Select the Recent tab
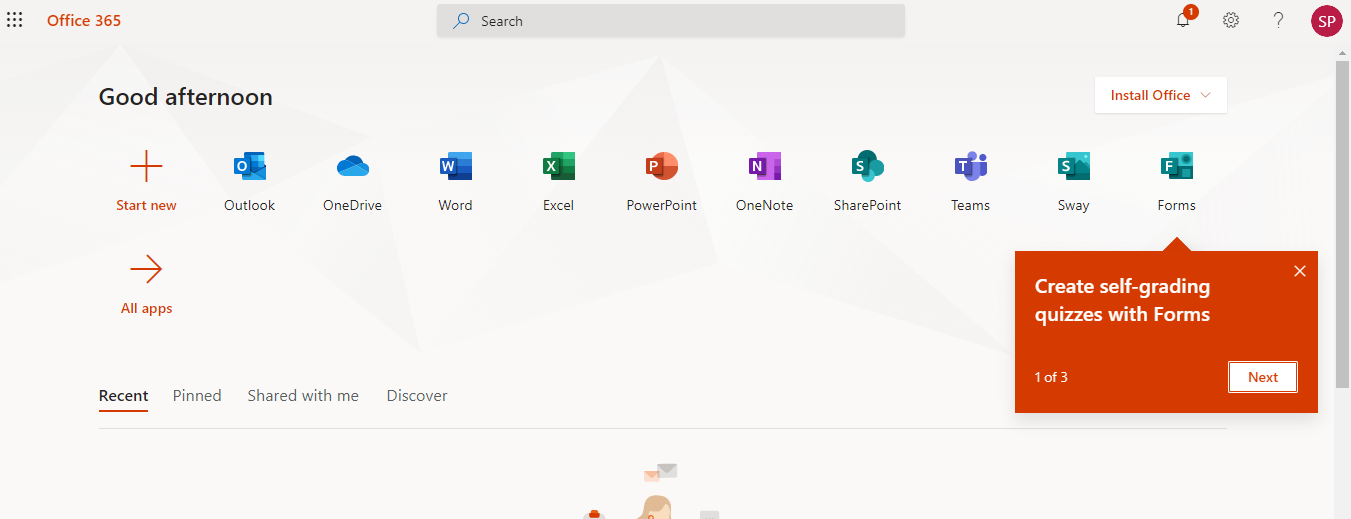This screenshot has height=519, width=1351. pyautogui.click(x=123, y=396)
